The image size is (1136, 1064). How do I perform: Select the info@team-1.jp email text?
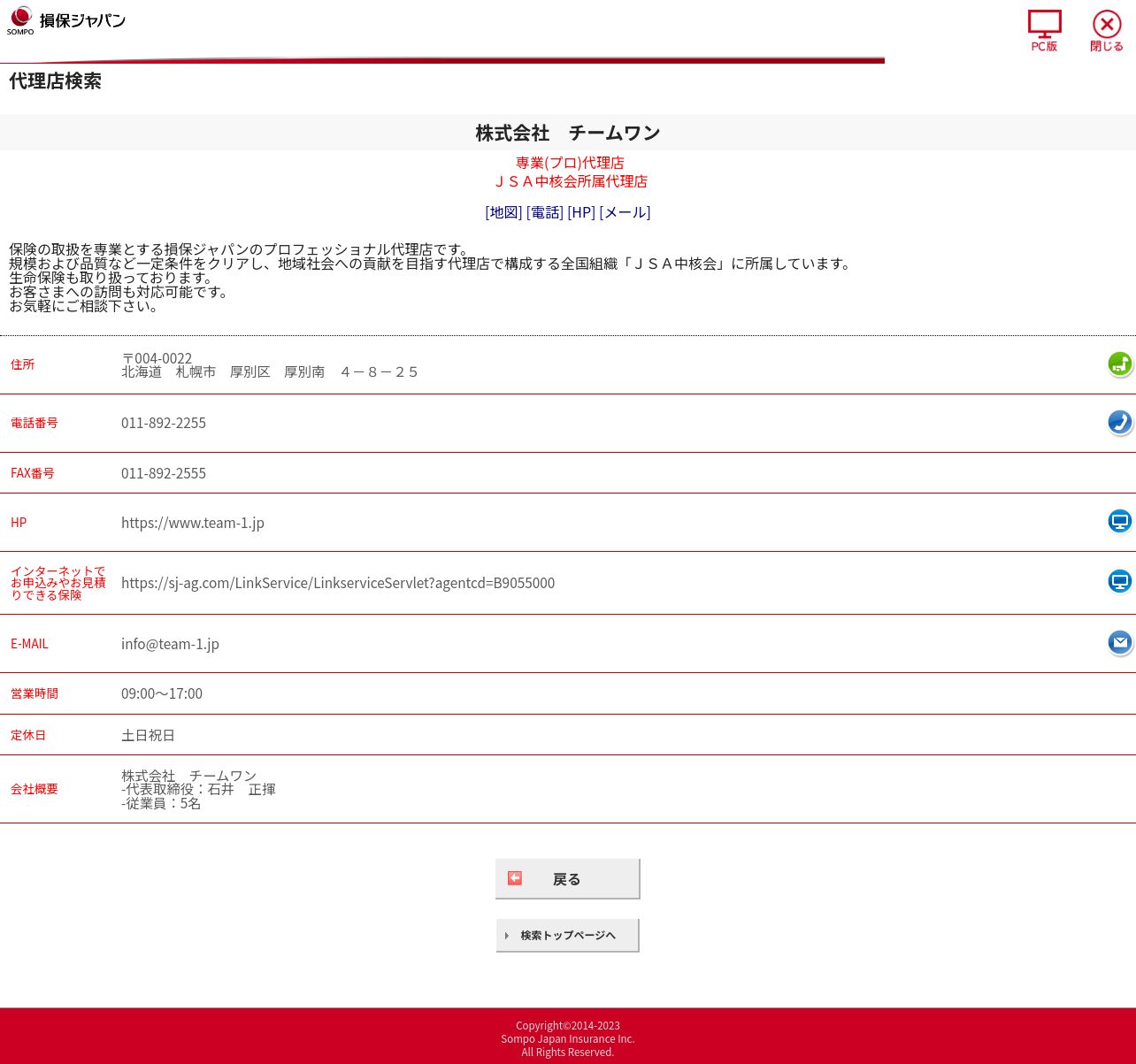point(170,644)
